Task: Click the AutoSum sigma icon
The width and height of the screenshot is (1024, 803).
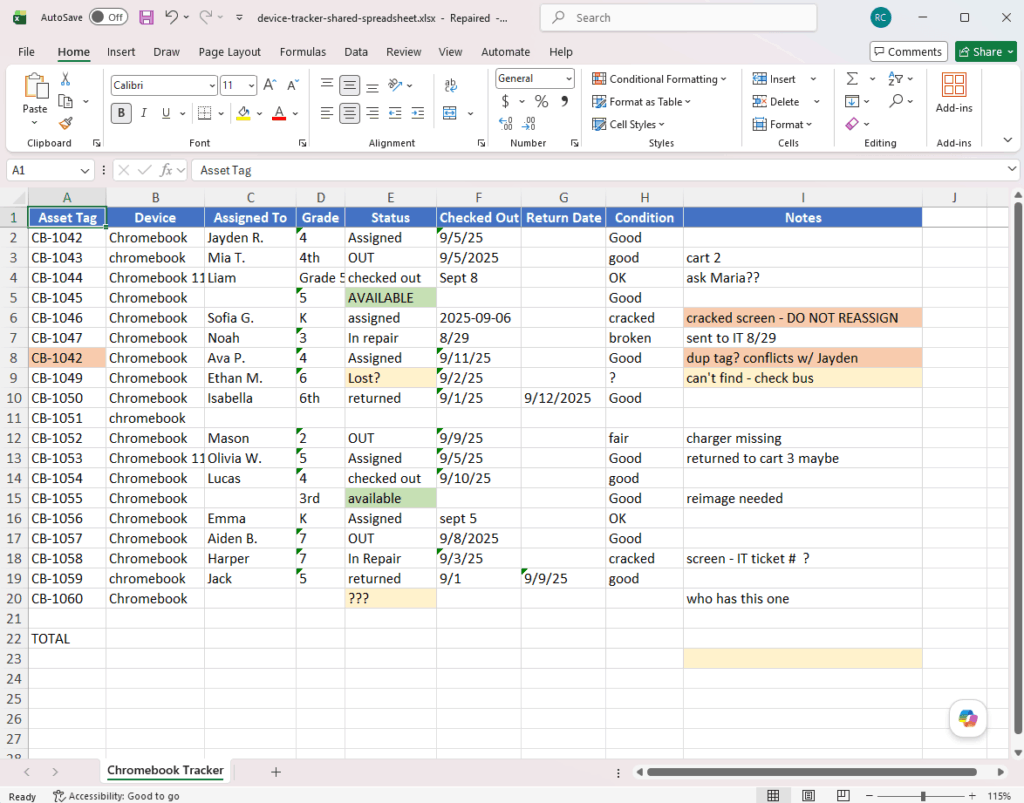Action: click(852, 79)
